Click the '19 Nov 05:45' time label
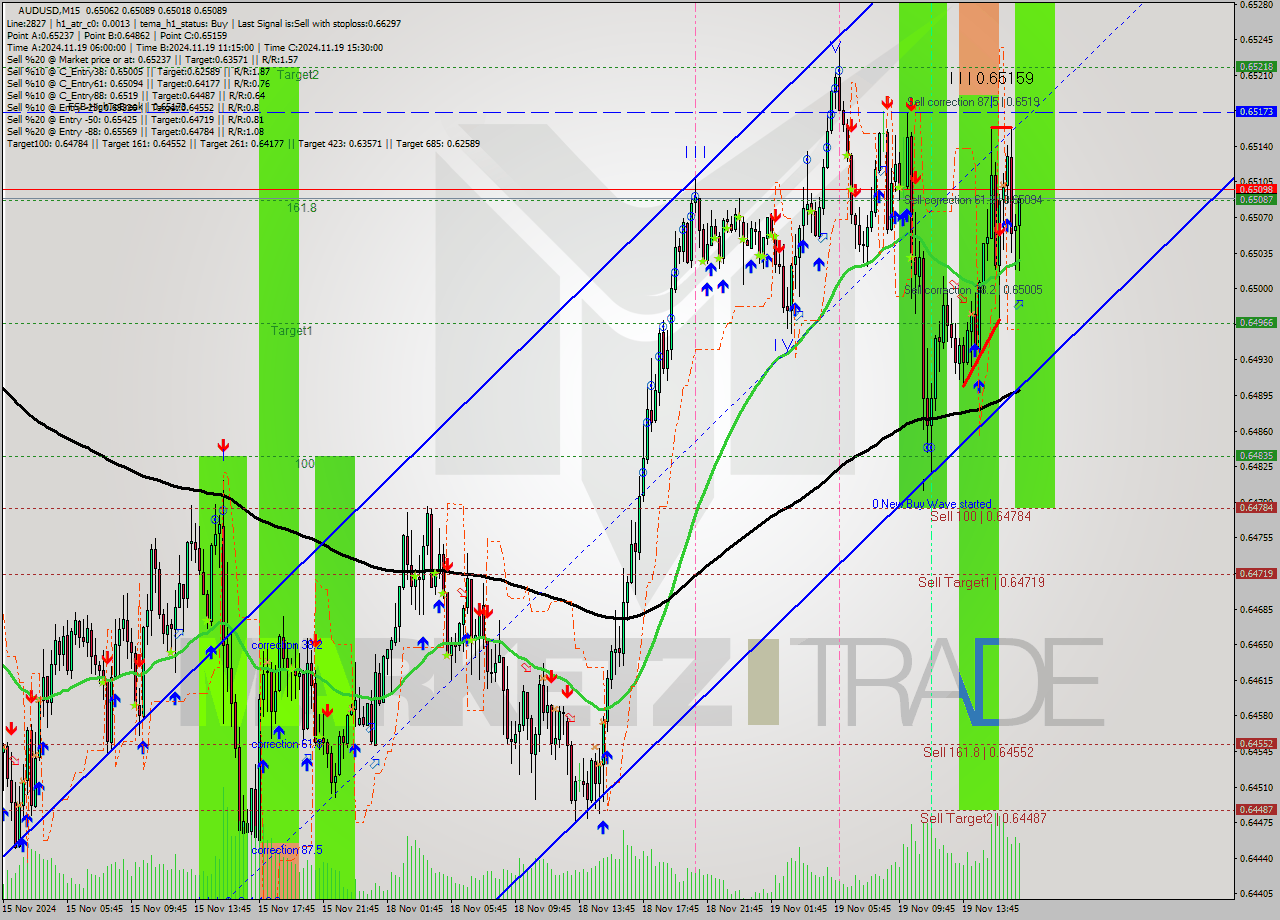The height and width of the screenshot is (920, 1280). 861,909
